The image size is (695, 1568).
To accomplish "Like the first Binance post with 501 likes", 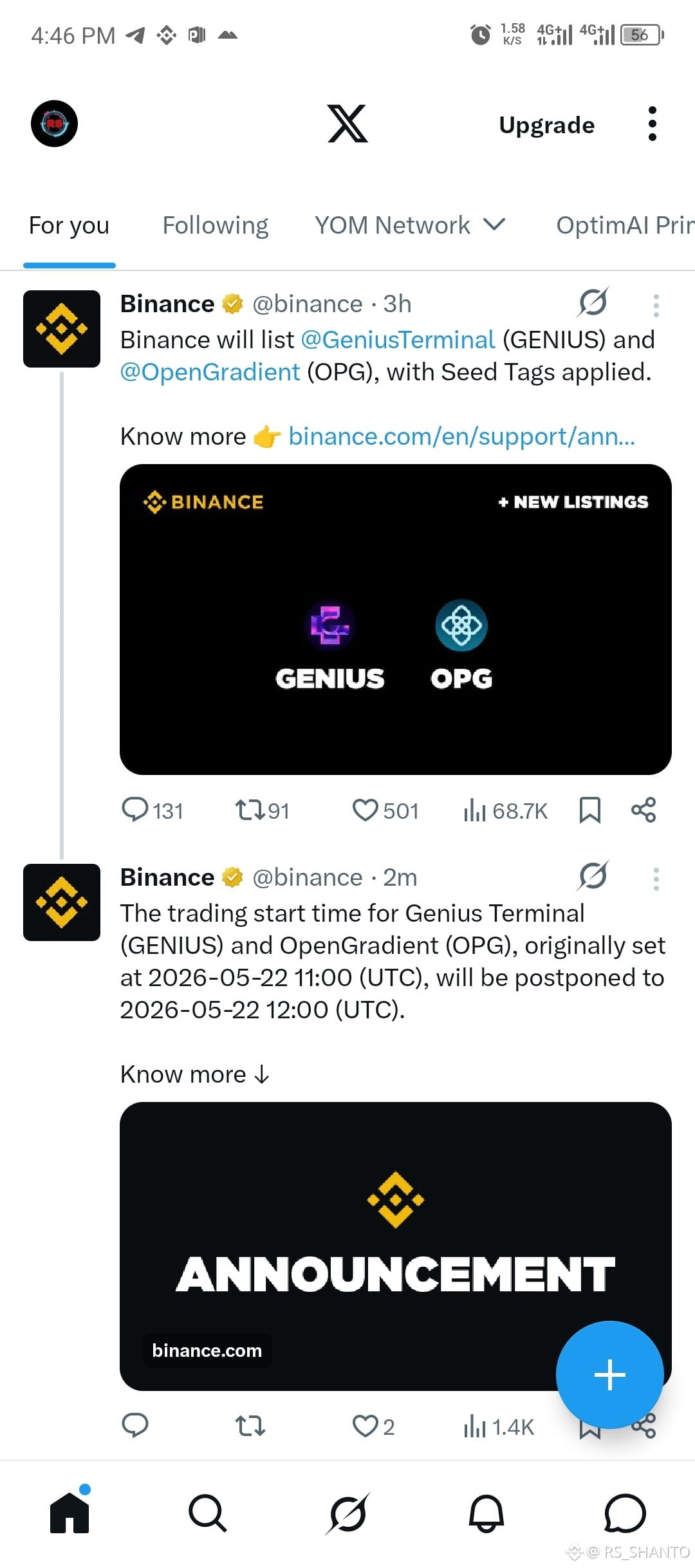I will coord(385,810).
